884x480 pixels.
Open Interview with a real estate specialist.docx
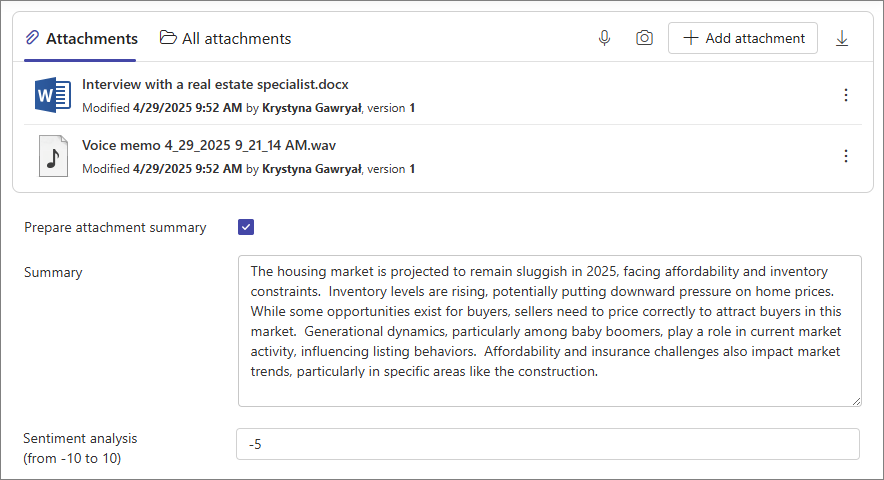tap(215, 84)
